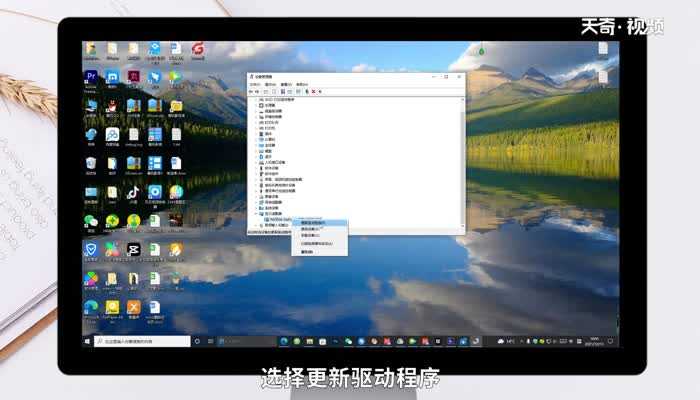Screen dimensions: 700x400
Task: Open the WeChat desktop icon
Action: pyautogui.click(x=91, y=223)
